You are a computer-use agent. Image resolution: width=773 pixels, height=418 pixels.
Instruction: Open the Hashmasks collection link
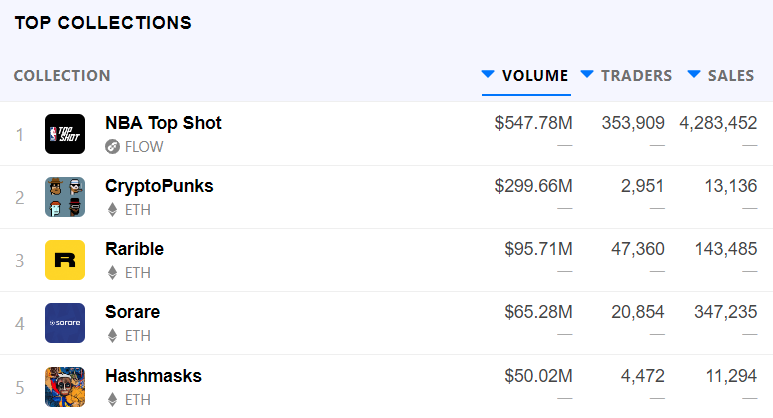[153, 376]
